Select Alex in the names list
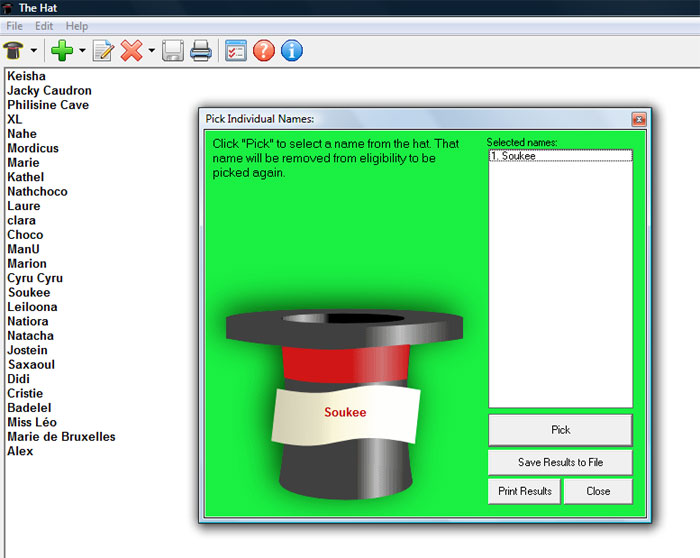Screen dimensions: 700x558 click(x=20, y=451)
